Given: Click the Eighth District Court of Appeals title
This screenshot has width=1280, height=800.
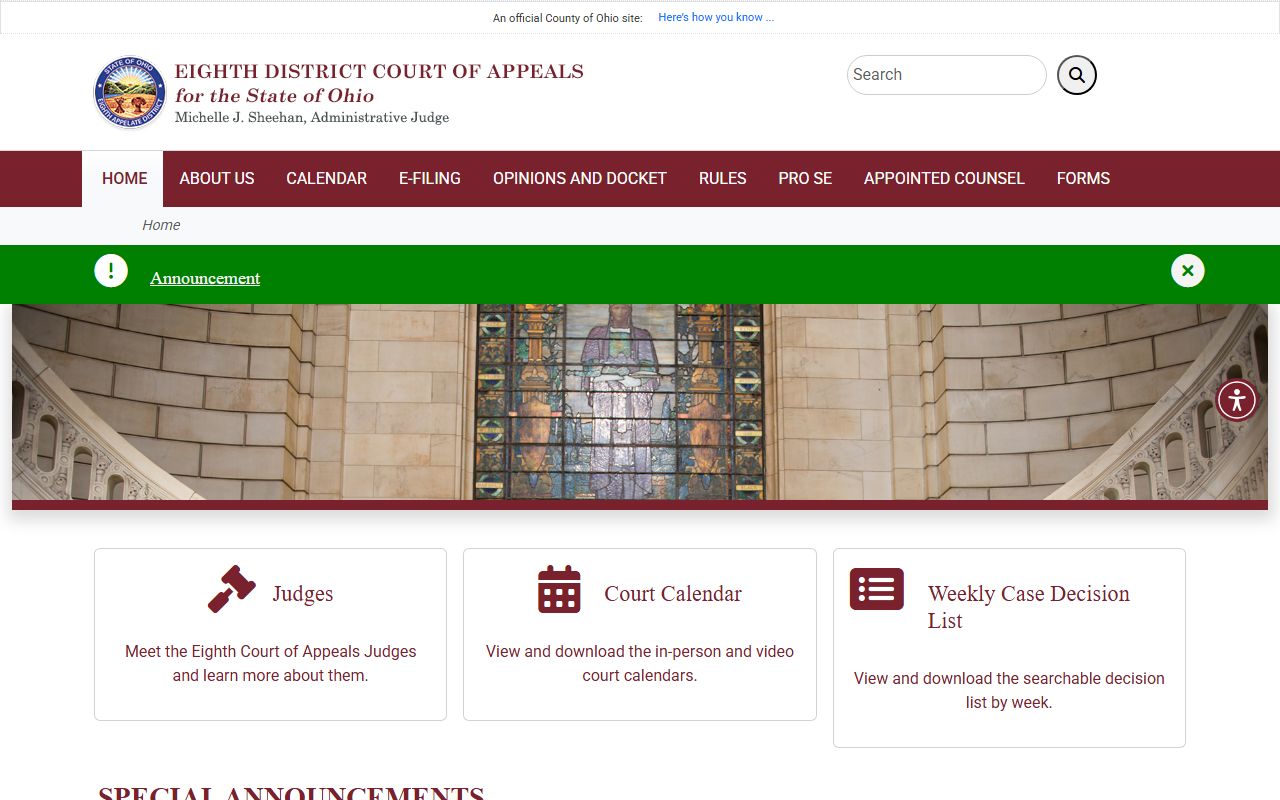Looking at the screenshot, I should 379,72.
